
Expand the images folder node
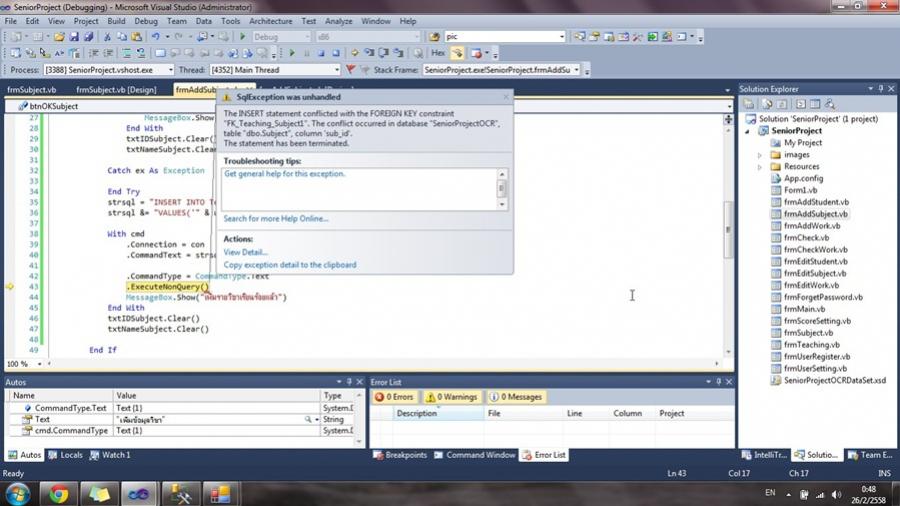coord(759,155)
